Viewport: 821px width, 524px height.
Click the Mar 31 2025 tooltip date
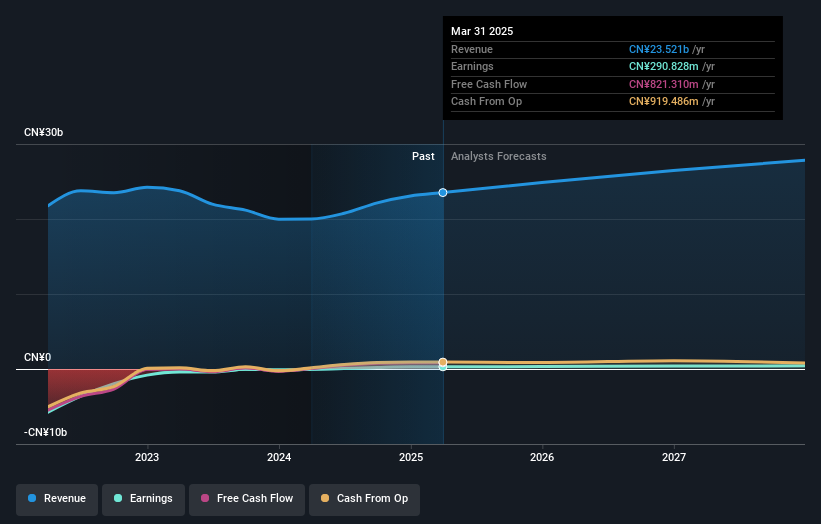tap(482, 31)
